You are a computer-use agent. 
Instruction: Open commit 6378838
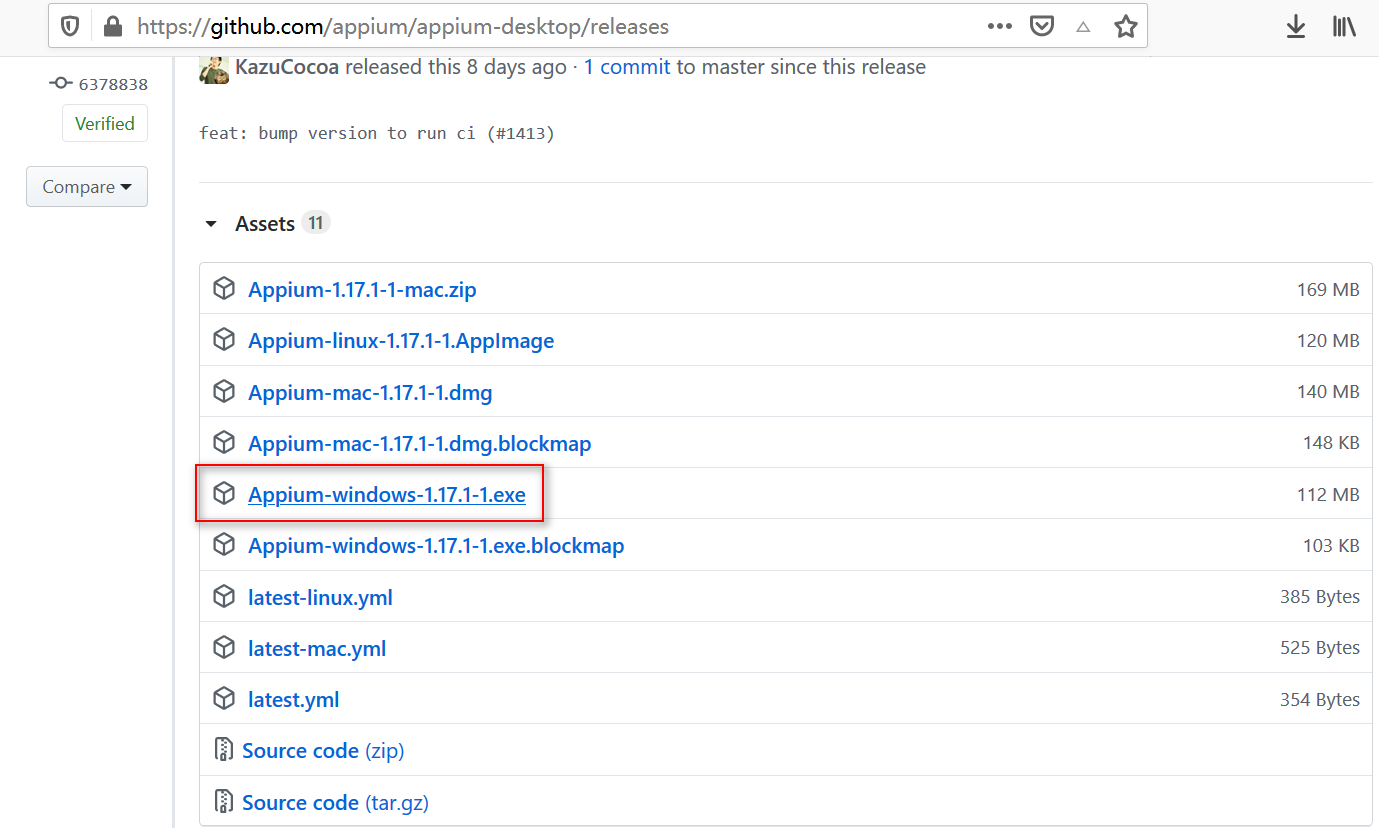tap(113, 84)
